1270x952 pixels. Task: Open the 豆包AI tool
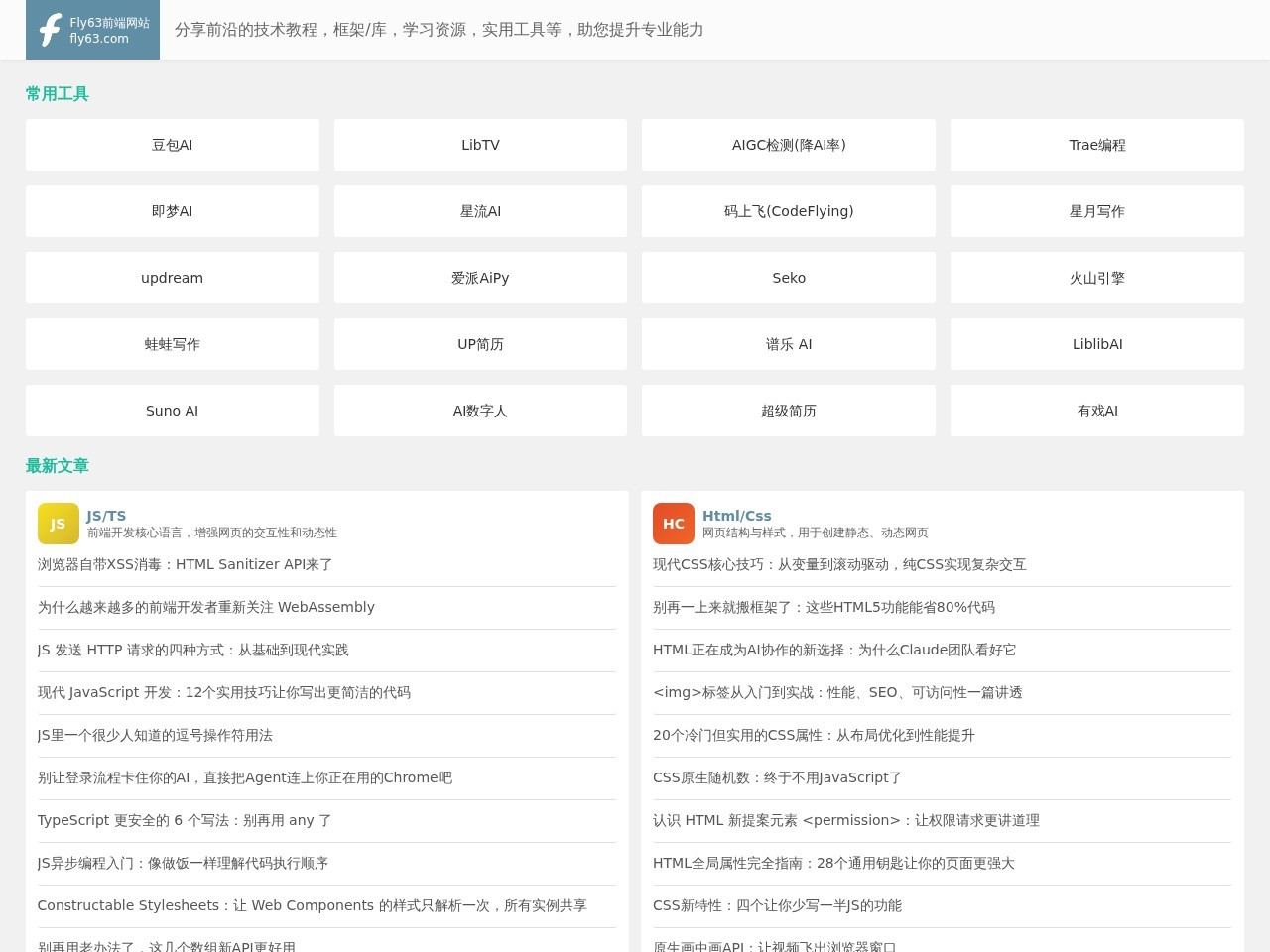(x=173, y=145)
